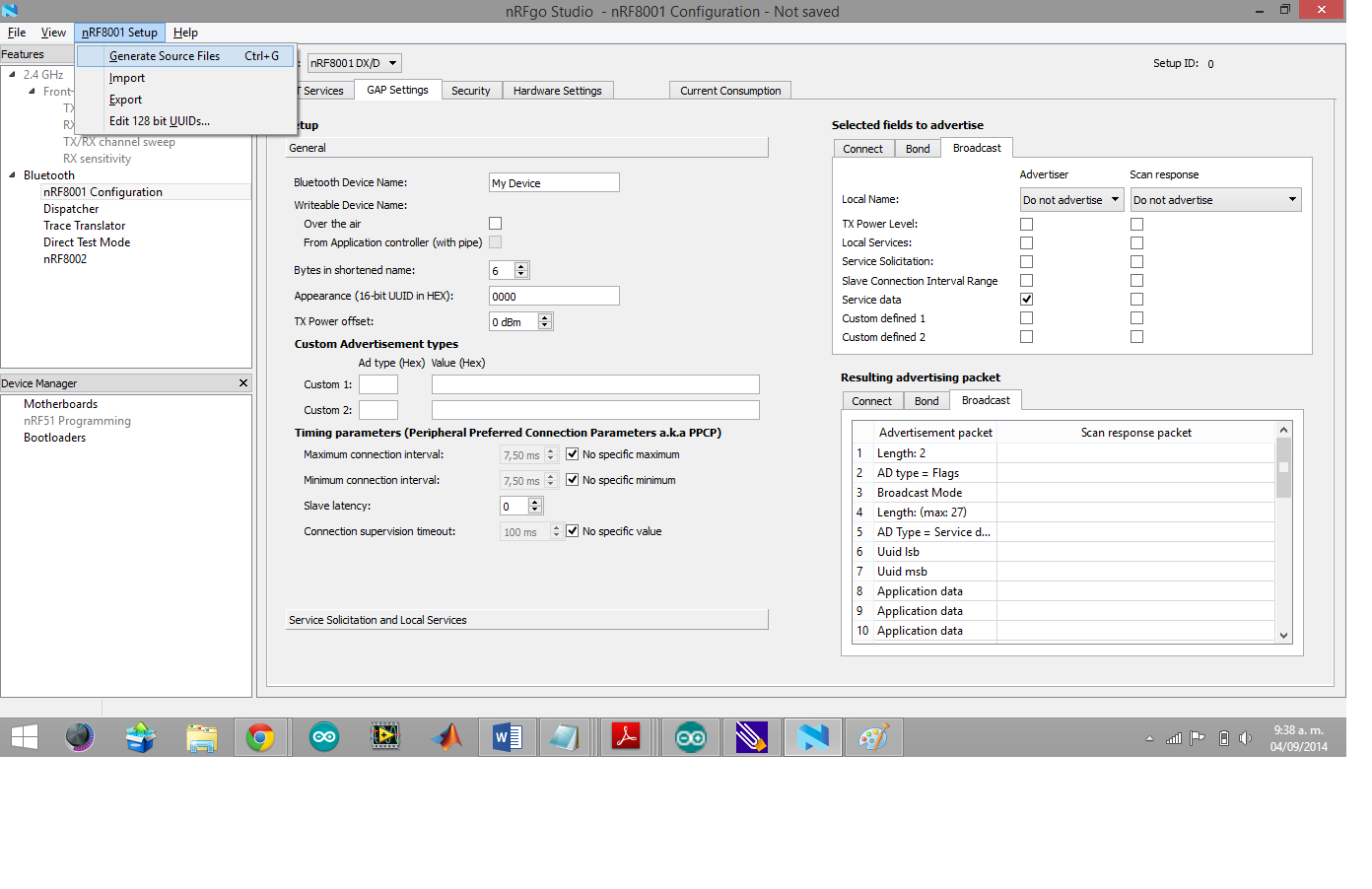The width and height of the screenshot is (1372, 889).
Task: Select Bond tab under Resulting advertising packet
Action: click(926, 401)
